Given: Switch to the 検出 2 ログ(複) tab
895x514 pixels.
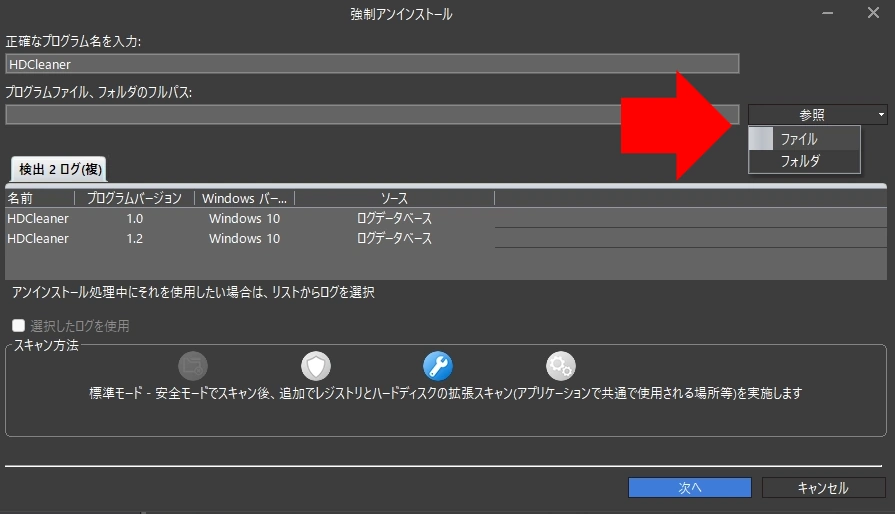Looking at the screenshot, I should click(x=59, y=169).
